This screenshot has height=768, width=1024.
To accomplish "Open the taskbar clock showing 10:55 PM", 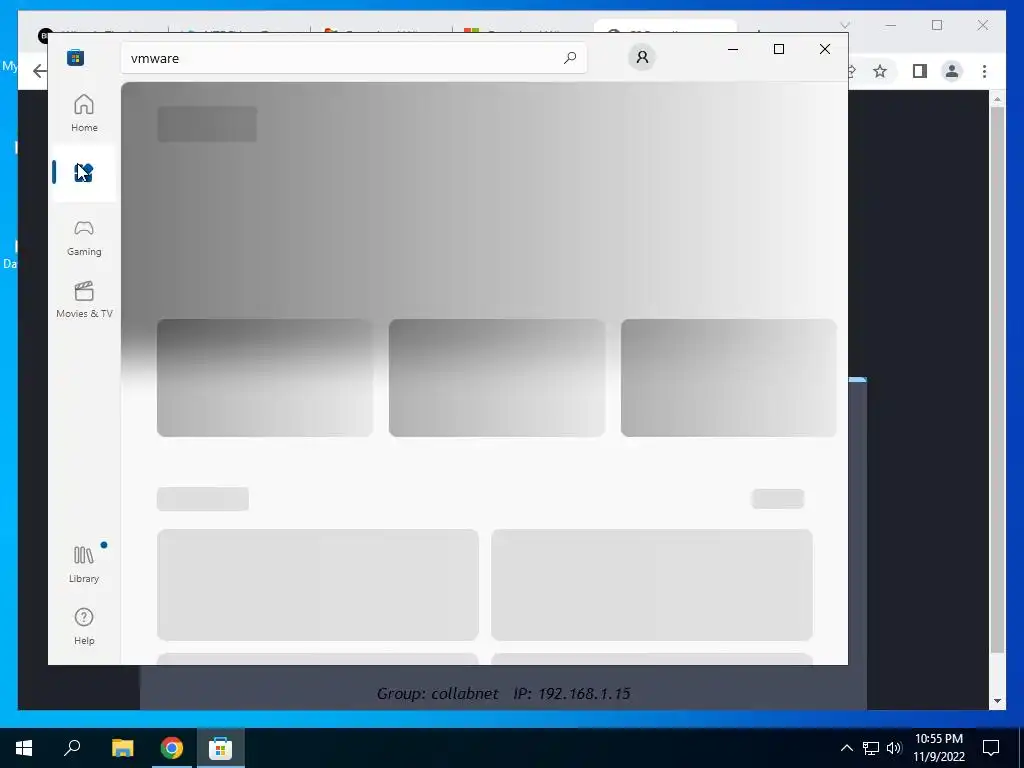I will [939, 748].
